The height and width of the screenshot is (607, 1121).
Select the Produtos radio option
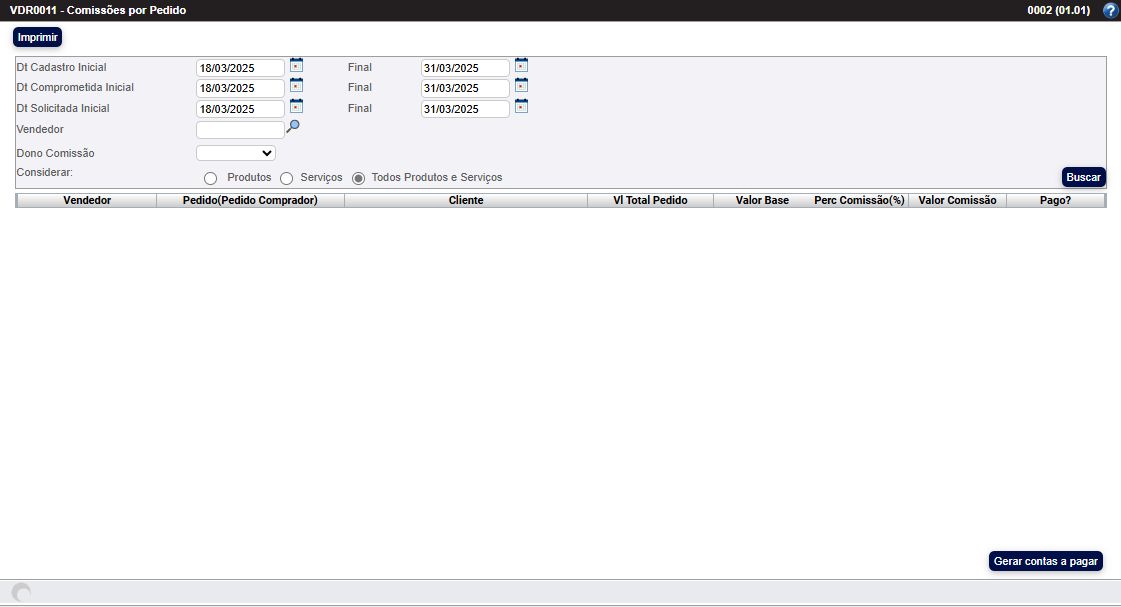pyautogui.click(x=210, y=177)
